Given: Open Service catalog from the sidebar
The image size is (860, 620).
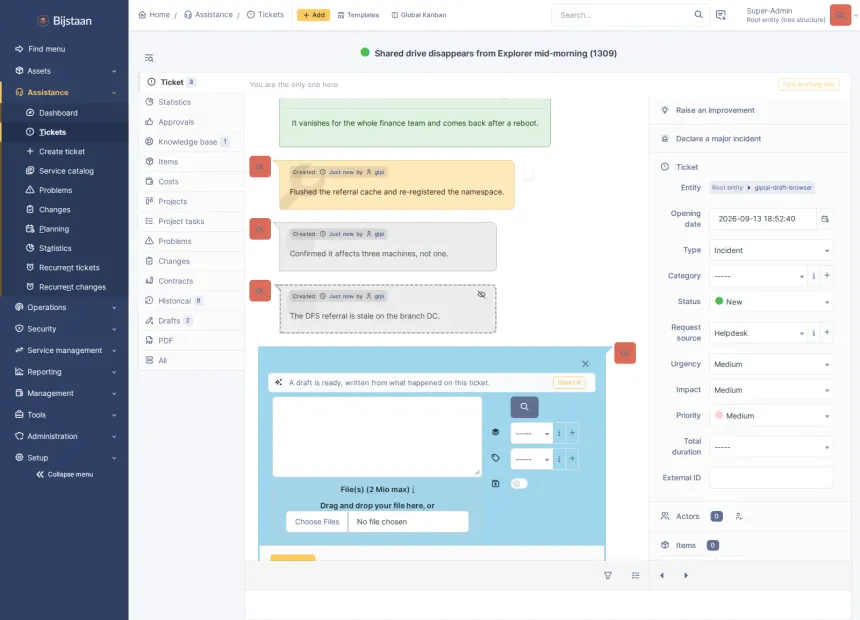Looking at the screenshot, I should tap(65, 171).
